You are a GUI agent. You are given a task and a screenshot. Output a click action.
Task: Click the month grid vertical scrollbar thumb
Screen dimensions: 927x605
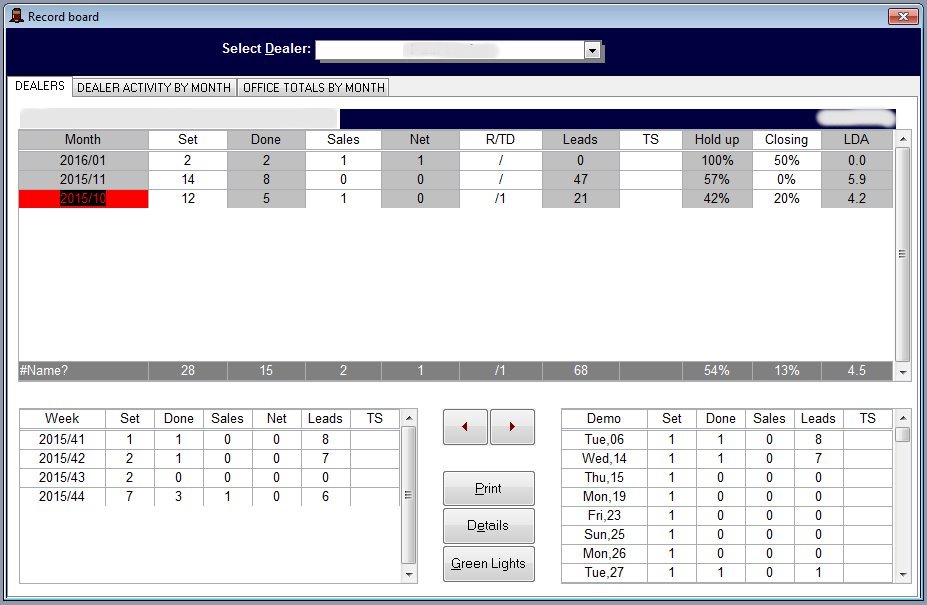coord(903,254)
